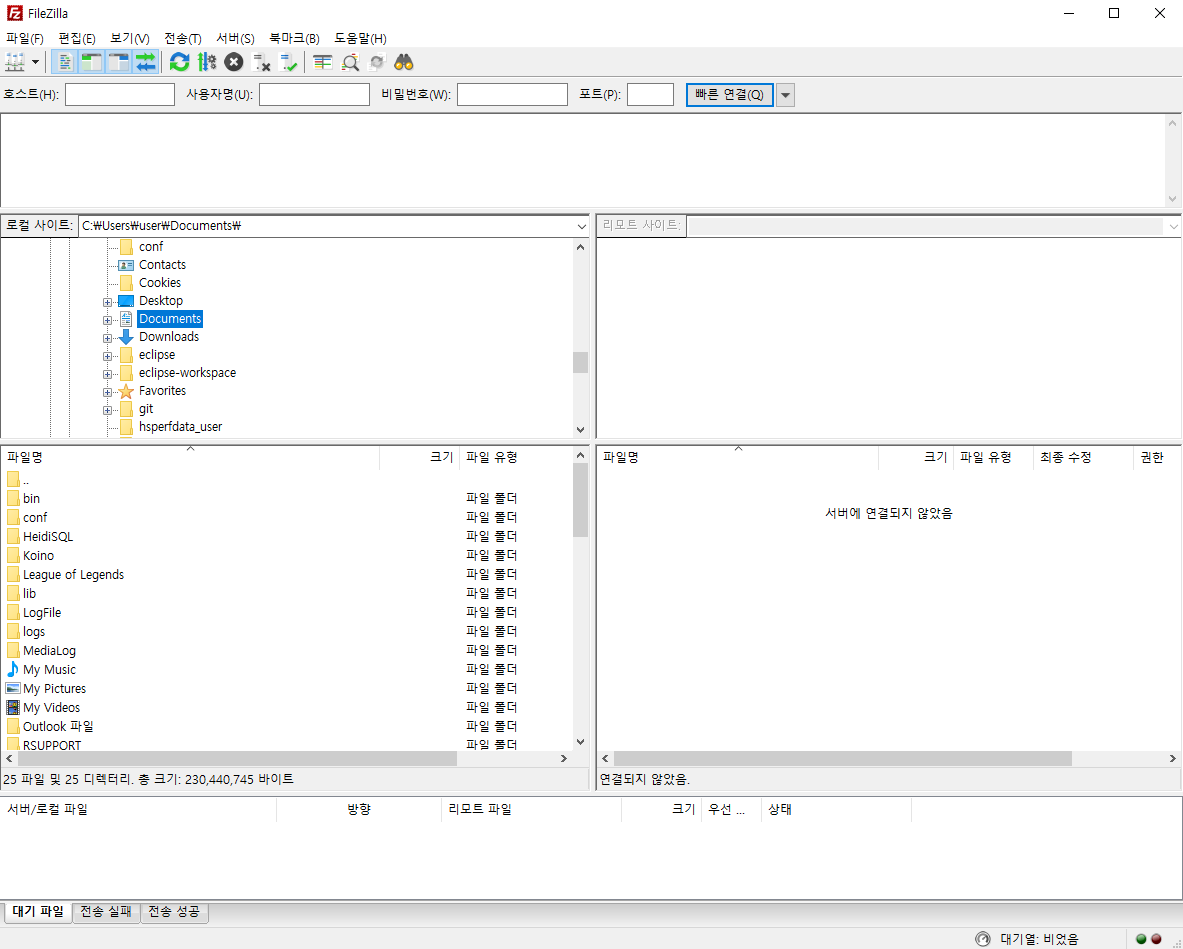Select Downloads folder in tree
The width and height of the screenshot is (1183, 949).
pyautogui.click(x=169, y=337)
